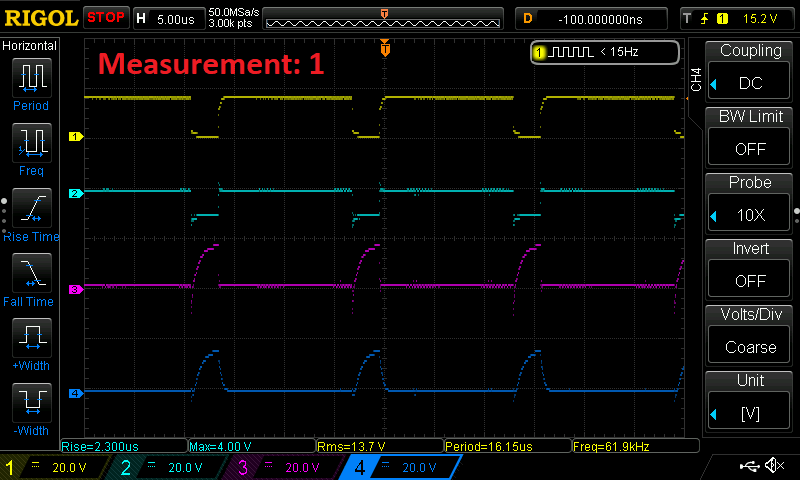The height and width of the screenshot is (480, 800).
Task: Click the D -100.000000ns delay readout
Action: point(591,19)
